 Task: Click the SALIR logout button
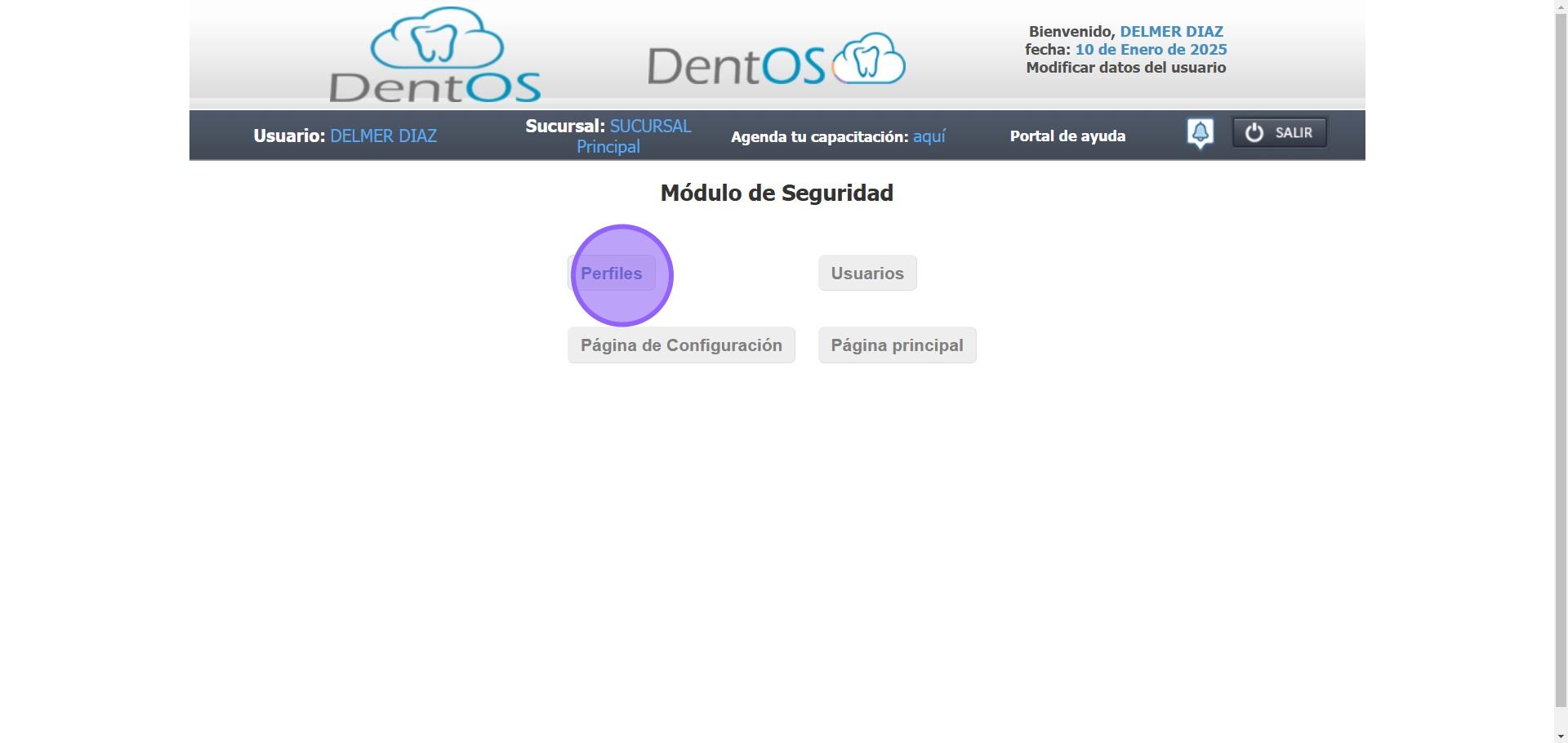click(1280, 133)
